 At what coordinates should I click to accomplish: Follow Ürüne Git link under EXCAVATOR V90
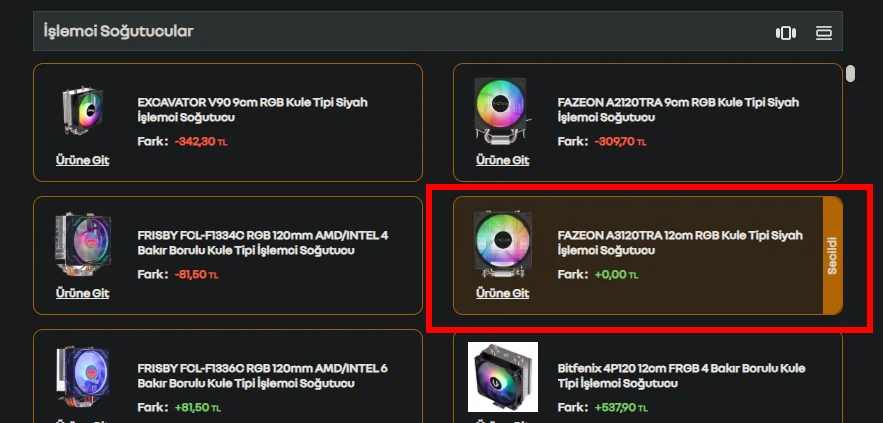tap(82, 161)
